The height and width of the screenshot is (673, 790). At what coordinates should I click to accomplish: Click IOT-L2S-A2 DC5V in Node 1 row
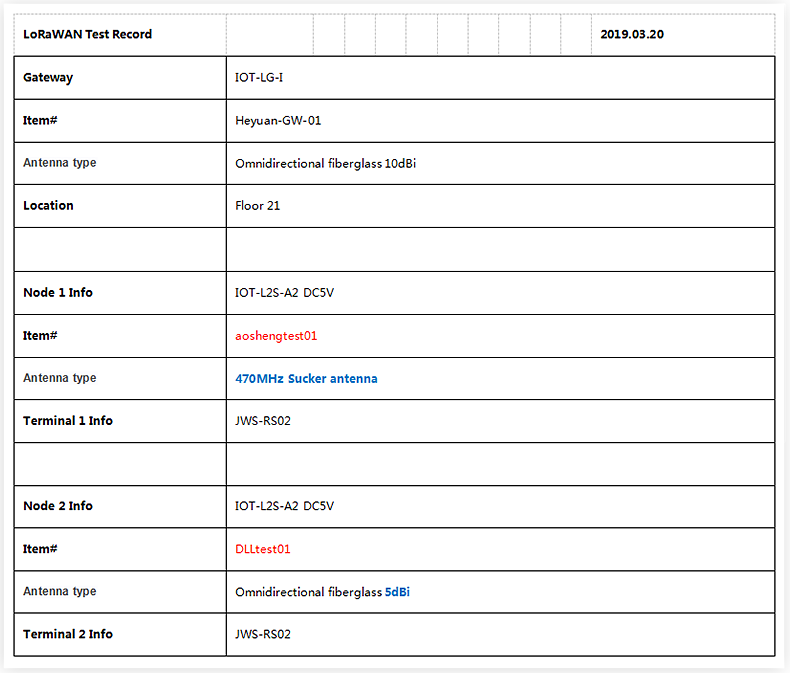284,293
